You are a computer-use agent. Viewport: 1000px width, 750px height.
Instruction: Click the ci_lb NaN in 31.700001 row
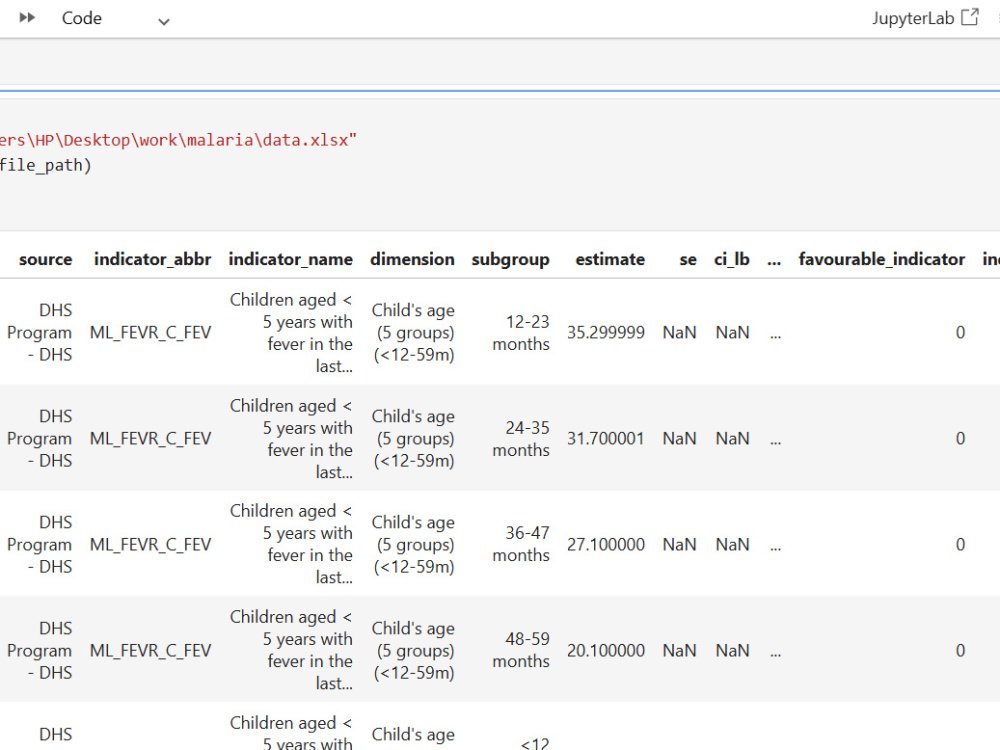point(732,439)
